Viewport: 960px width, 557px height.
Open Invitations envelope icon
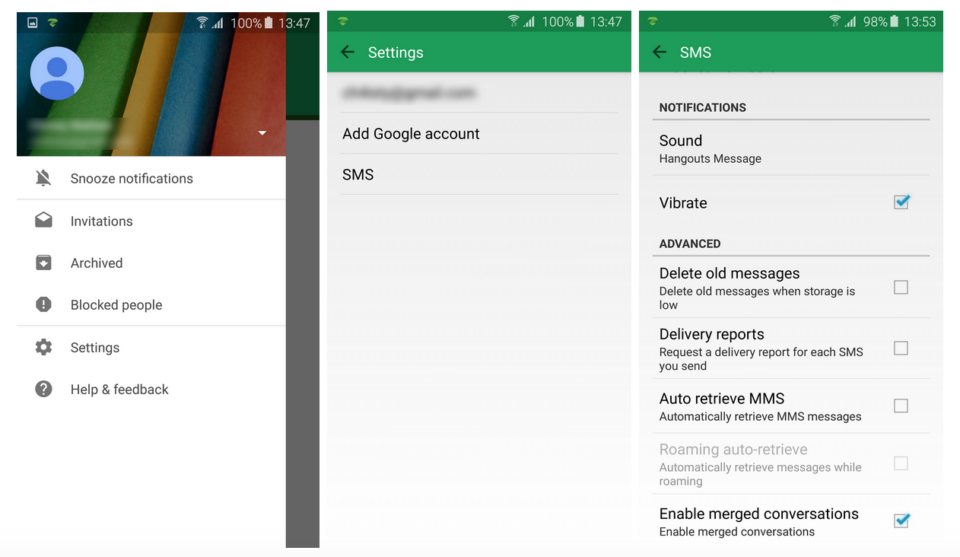(43, 220)
